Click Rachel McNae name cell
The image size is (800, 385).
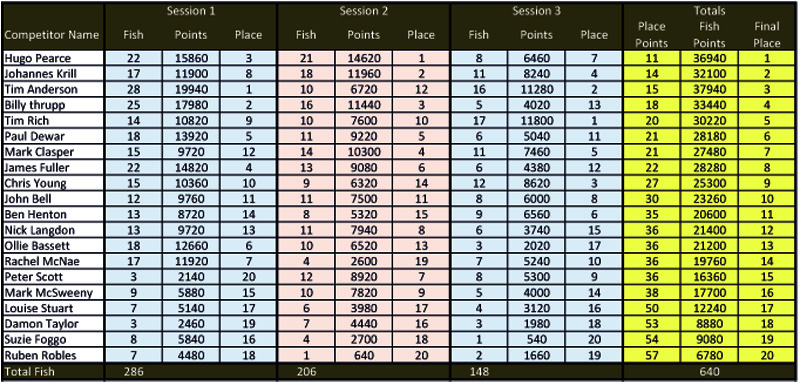coord(53,262)
